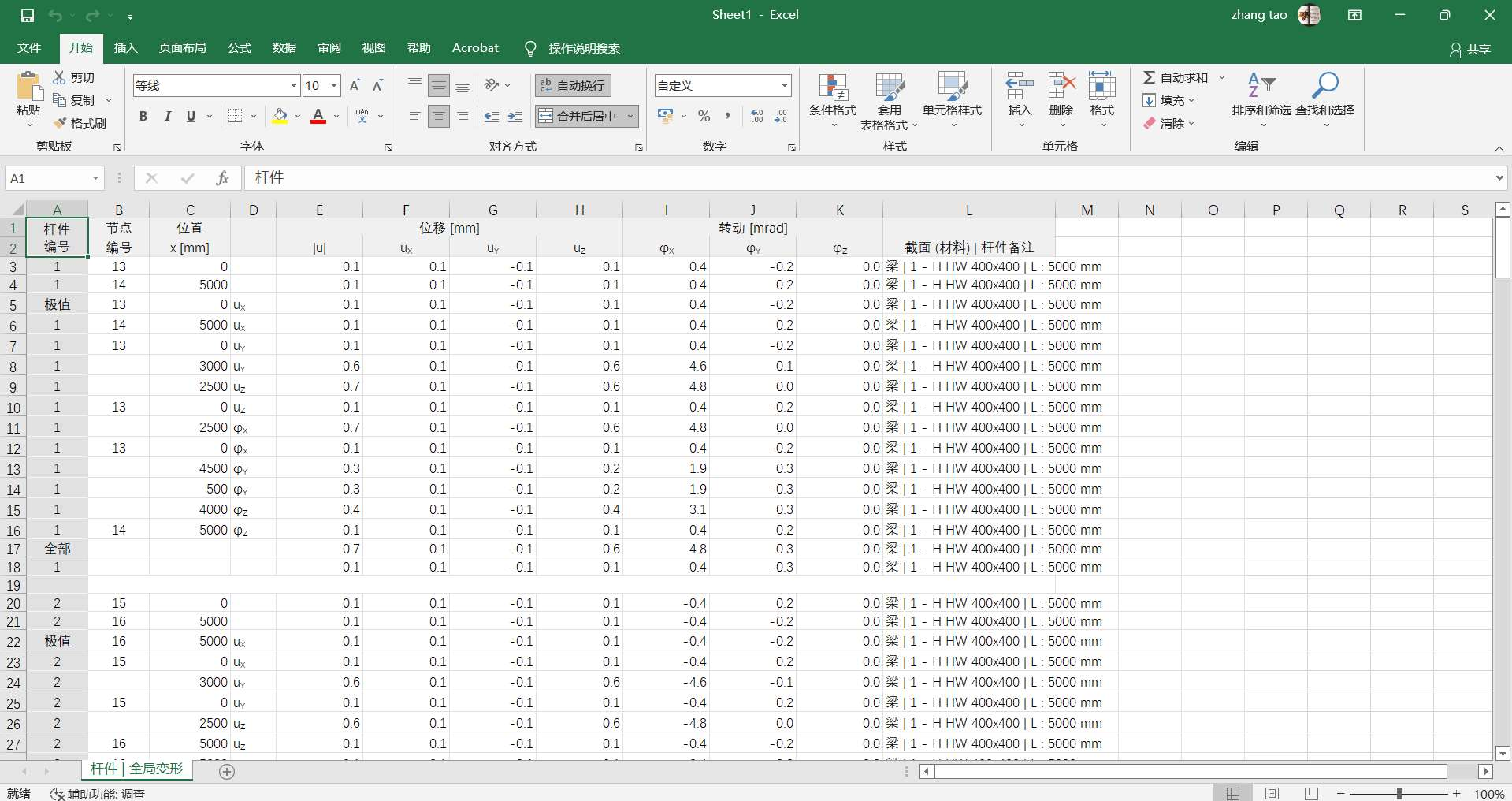Open 排序和筛选 sort and filter
The width and height of the screenshot is (1512, 801).
[1261, 99]
